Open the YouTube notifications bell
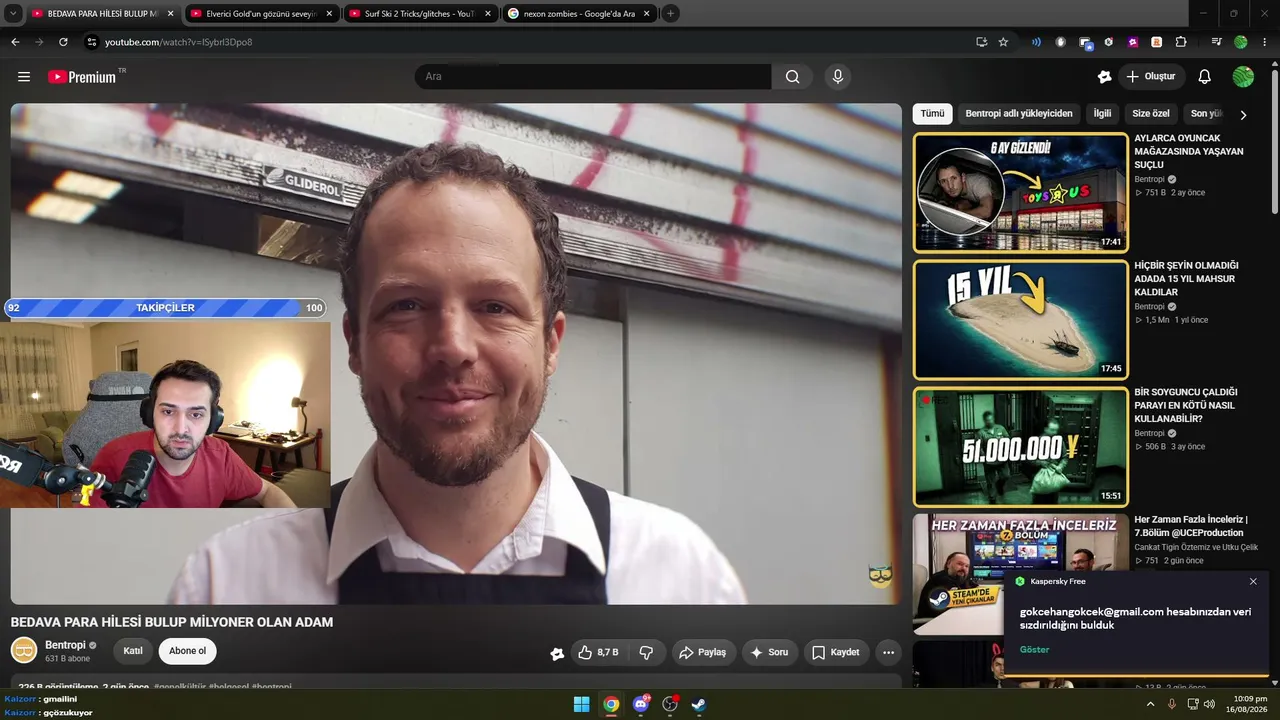This screenshot has height=720, width=1280. (1204, 77)
